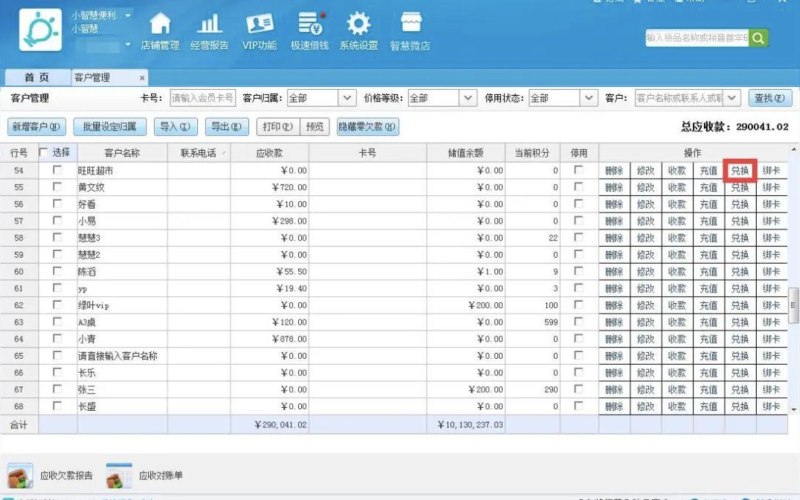This screenshot has height=500, width=800.
Task: Click 当前积分 column header
Action: click(532, 153)
